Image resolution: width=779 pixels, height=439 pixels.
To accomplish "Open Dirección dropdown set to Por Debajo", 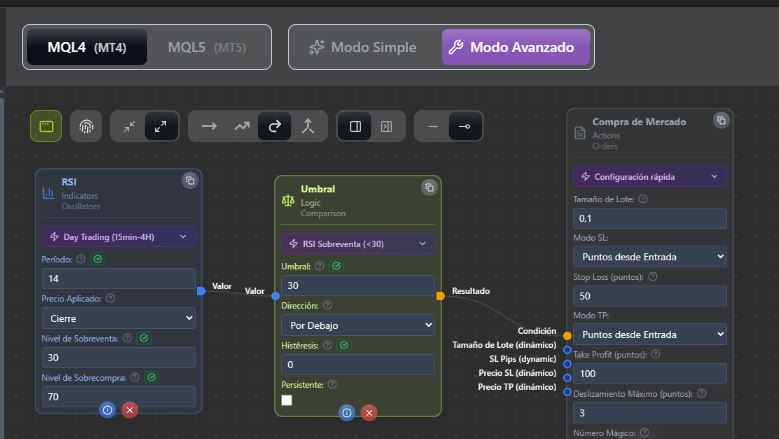I will pyautogui.click(x=357, y=325).
